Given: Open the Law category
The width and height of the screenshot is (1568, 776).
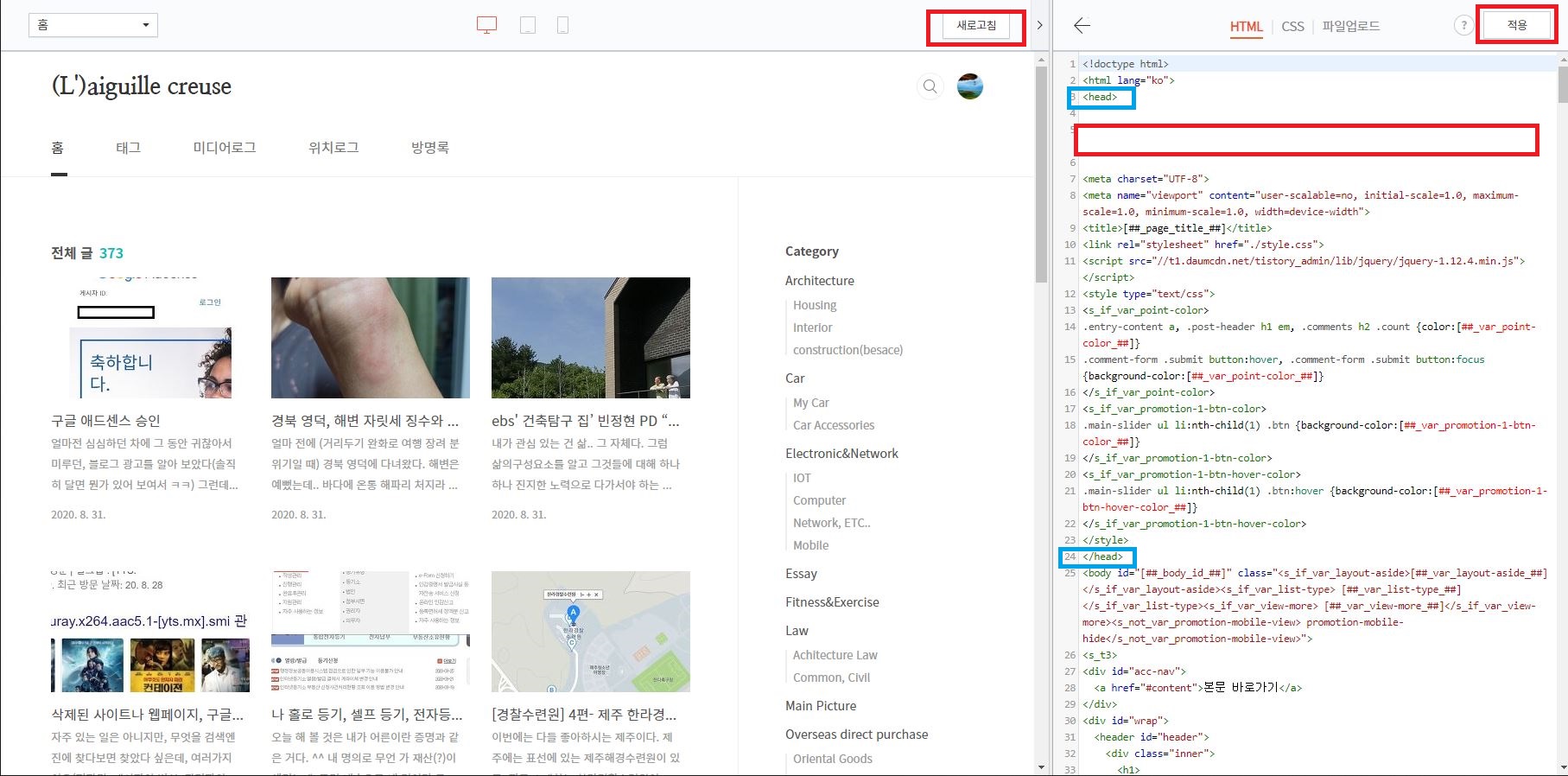Looking at the screenshot, I should click(x=797, y=631).
